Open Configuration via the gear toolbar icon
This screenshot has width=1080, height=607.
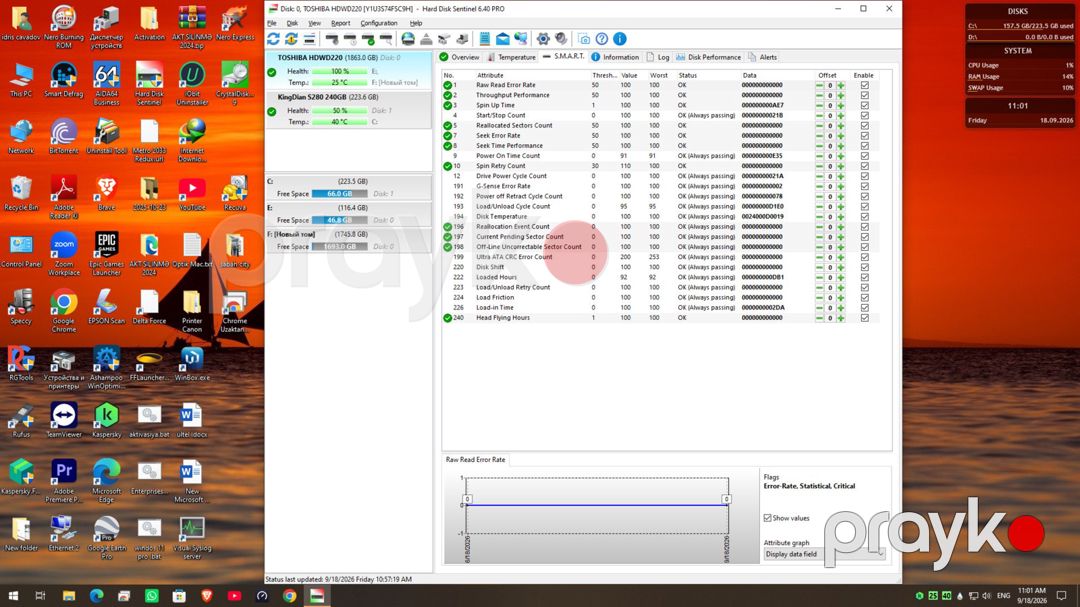coord(543,39)
